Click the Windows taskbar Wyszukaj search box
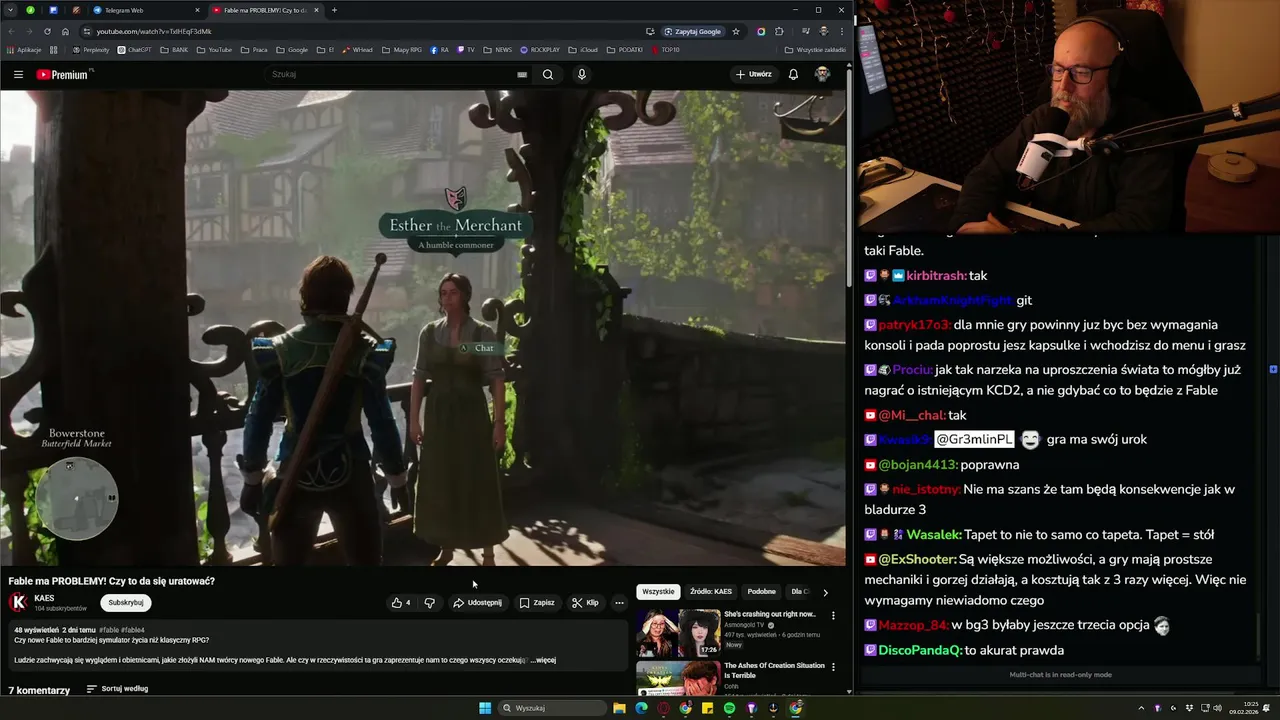This screenshot has height=720, width=1280. pos(552,708)
